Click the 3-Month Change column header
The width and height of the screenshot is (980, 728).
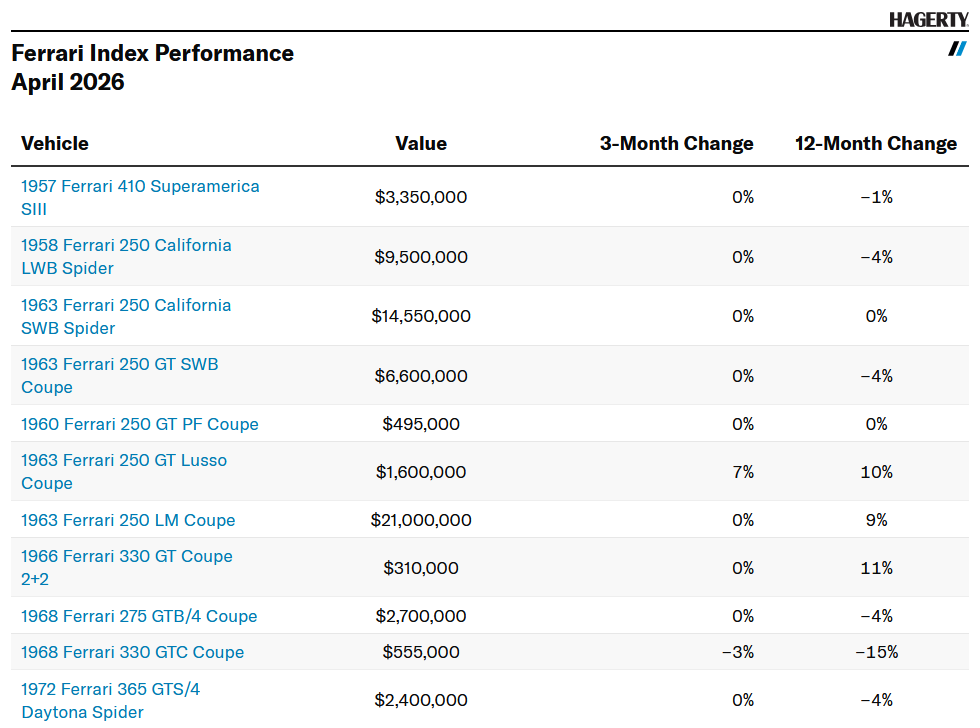(676, 143)
